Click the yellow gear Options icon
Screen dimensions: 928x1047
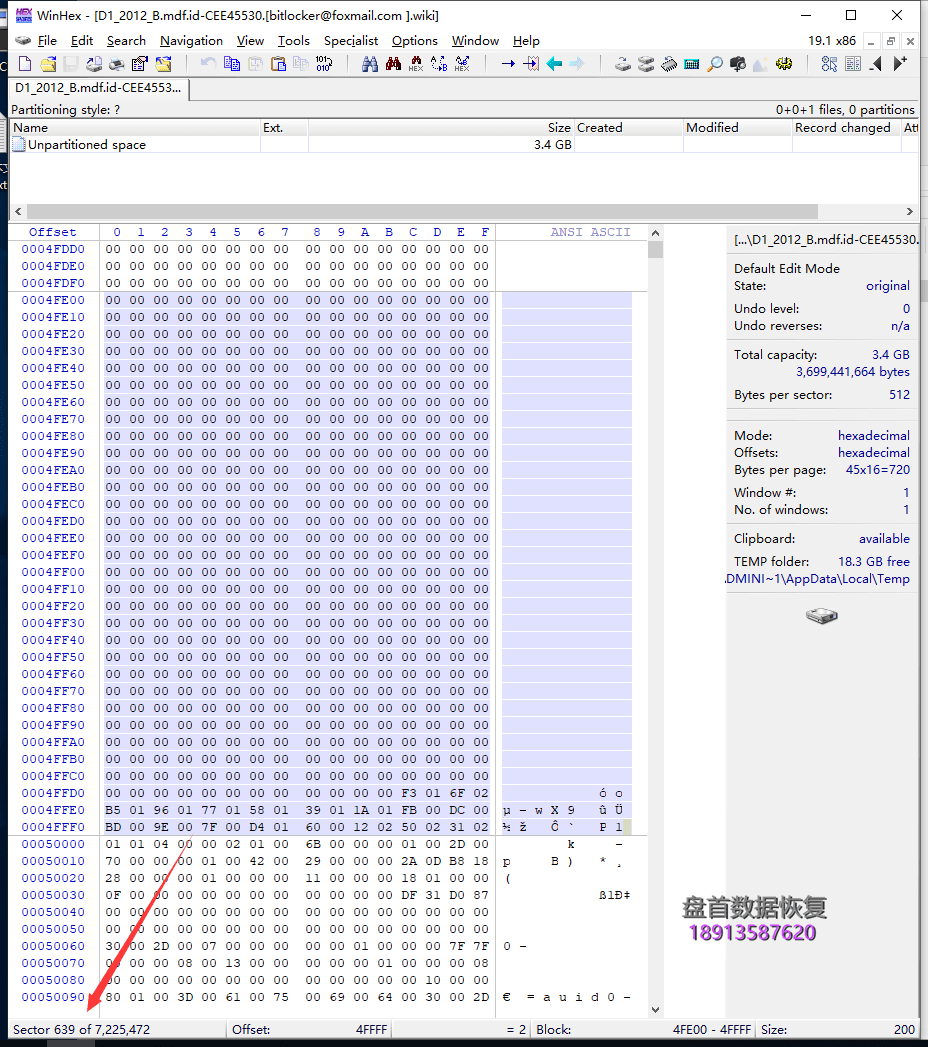[784, 64]
